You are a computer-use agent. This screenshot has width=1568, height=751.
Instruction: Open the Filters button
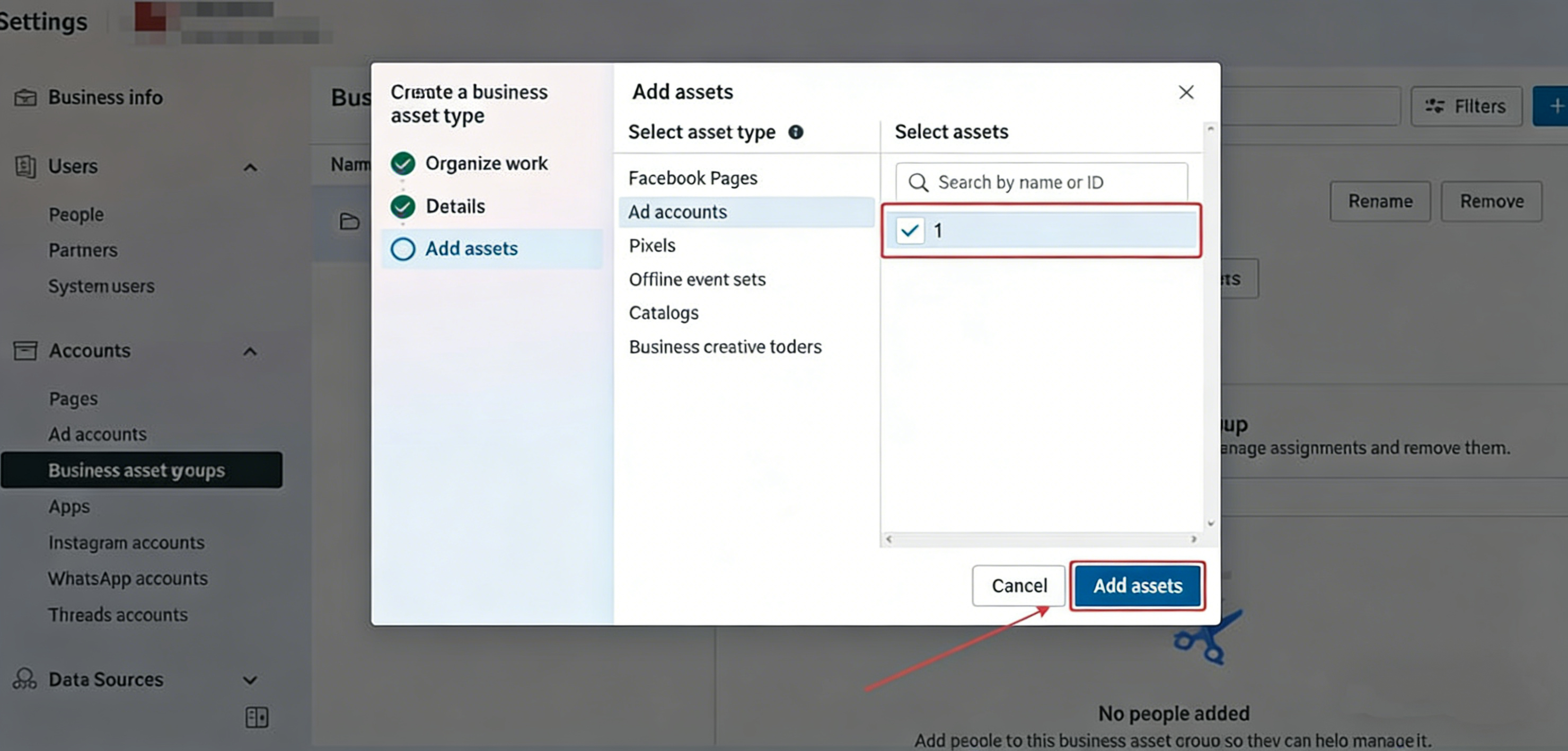pyautogui.click(x=1467, y=107)
